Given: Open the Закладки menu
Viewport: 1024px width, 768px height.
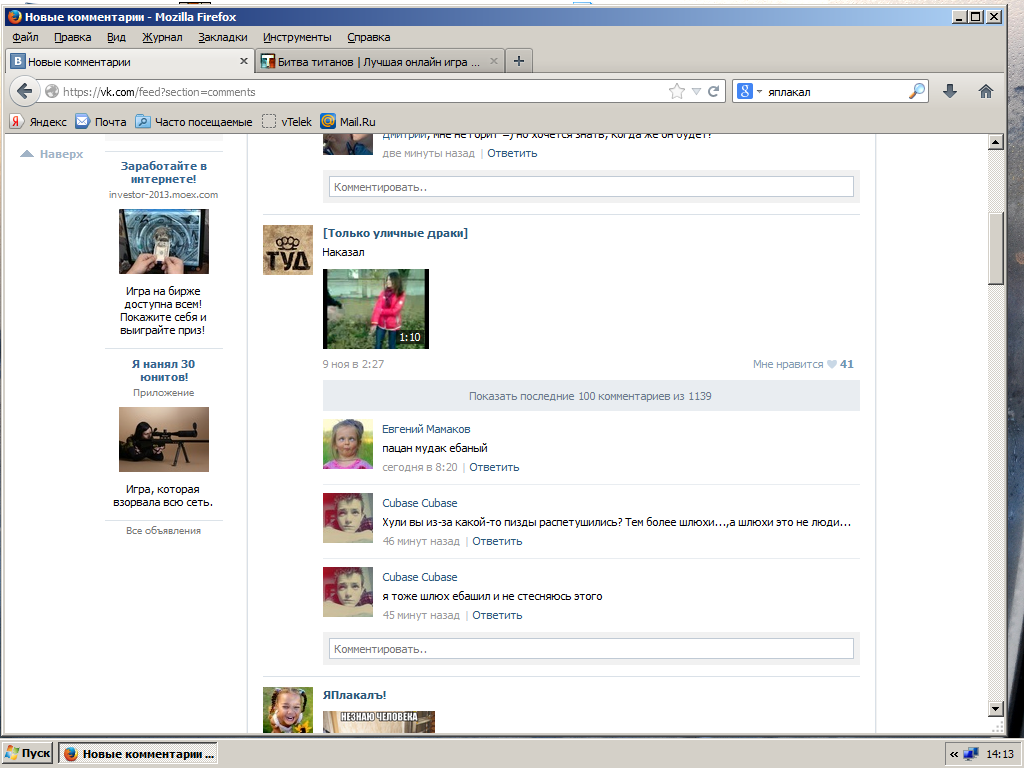Looking at the screenshot, I should 222,37.
